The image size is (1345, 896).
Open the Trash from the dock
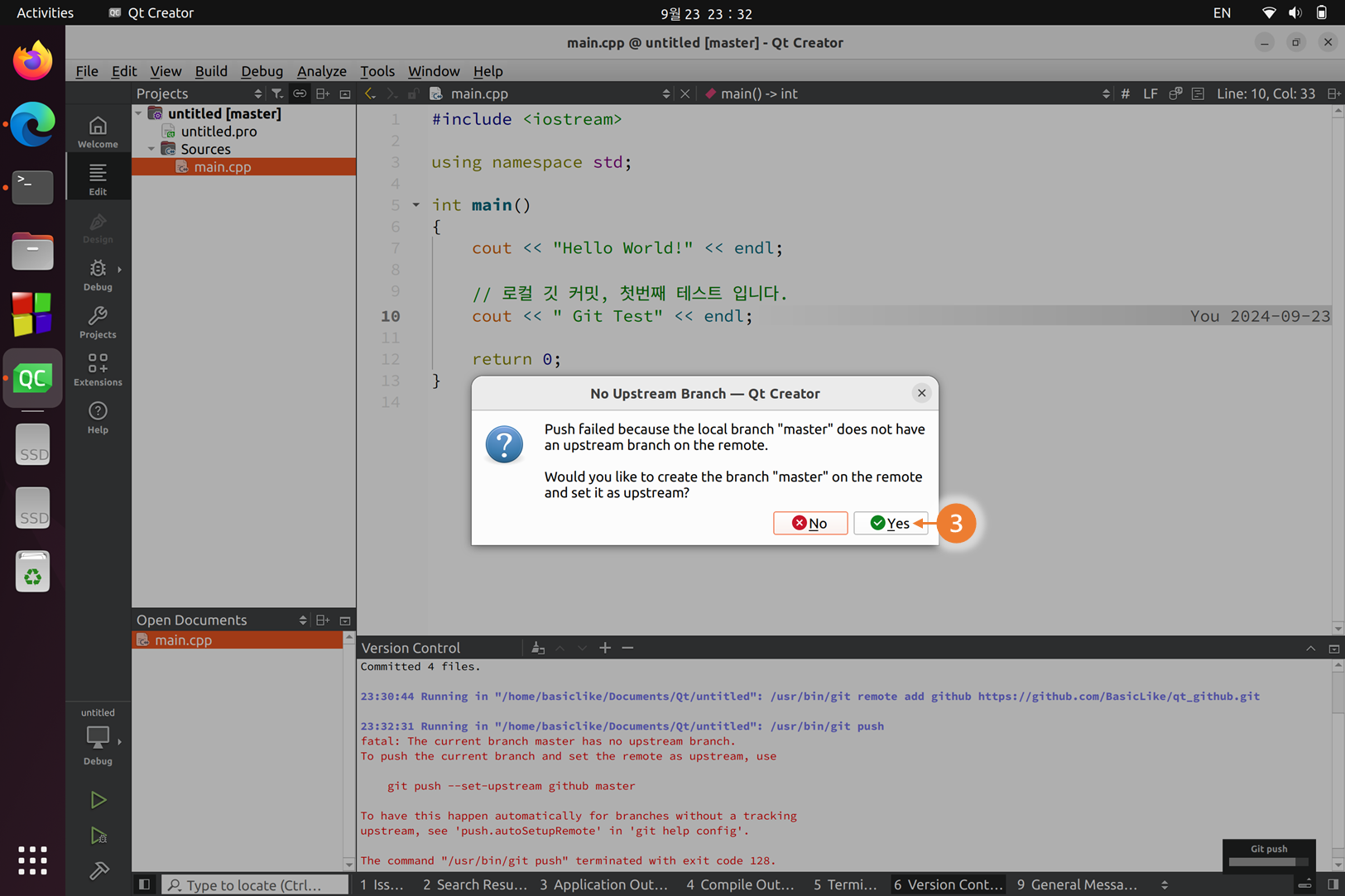click(32, 571)
